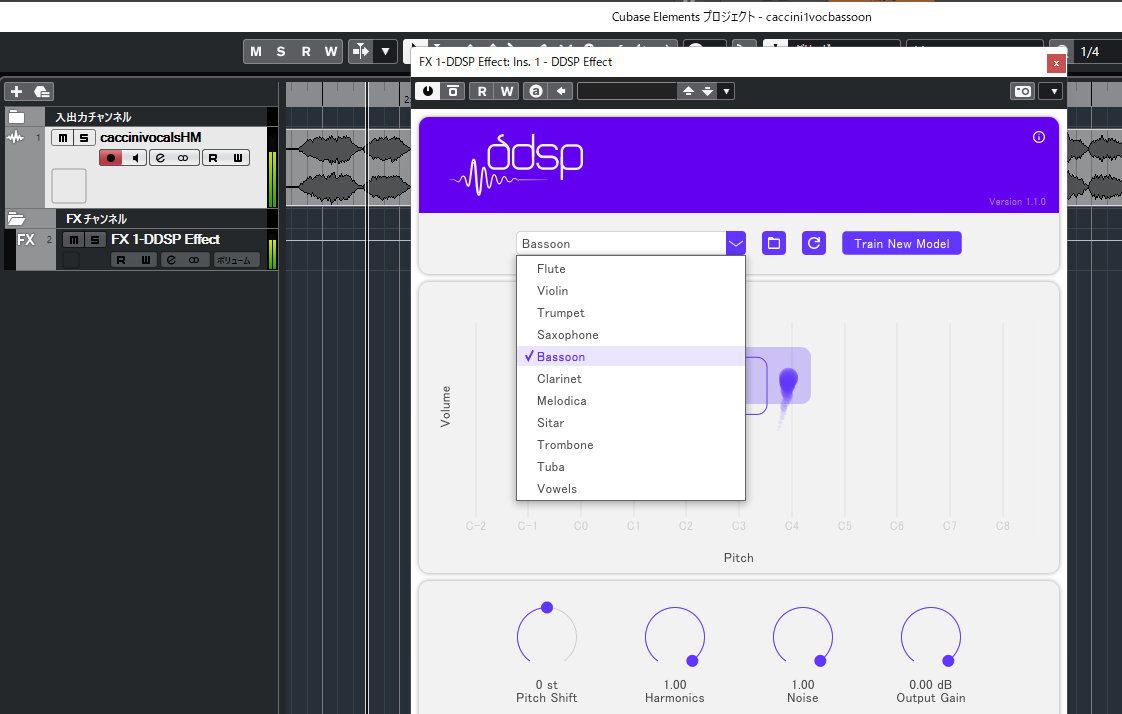
Task: Click the Train New Model button
Action: coord(900,243)
